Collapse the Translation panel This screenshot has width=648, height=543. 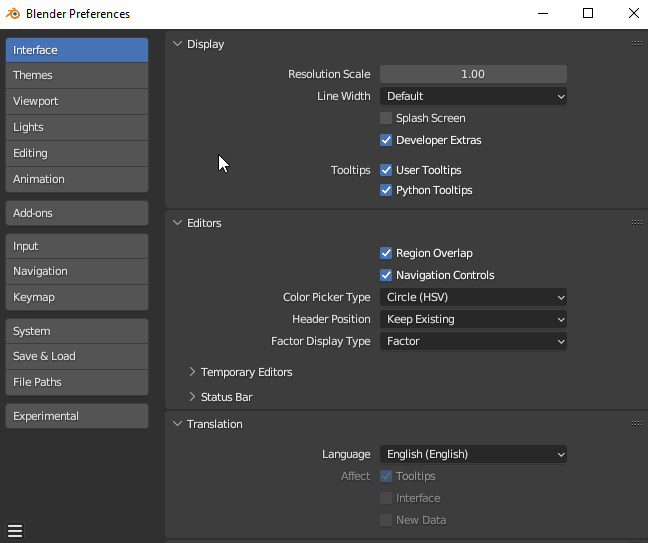[x=177, y=424]
